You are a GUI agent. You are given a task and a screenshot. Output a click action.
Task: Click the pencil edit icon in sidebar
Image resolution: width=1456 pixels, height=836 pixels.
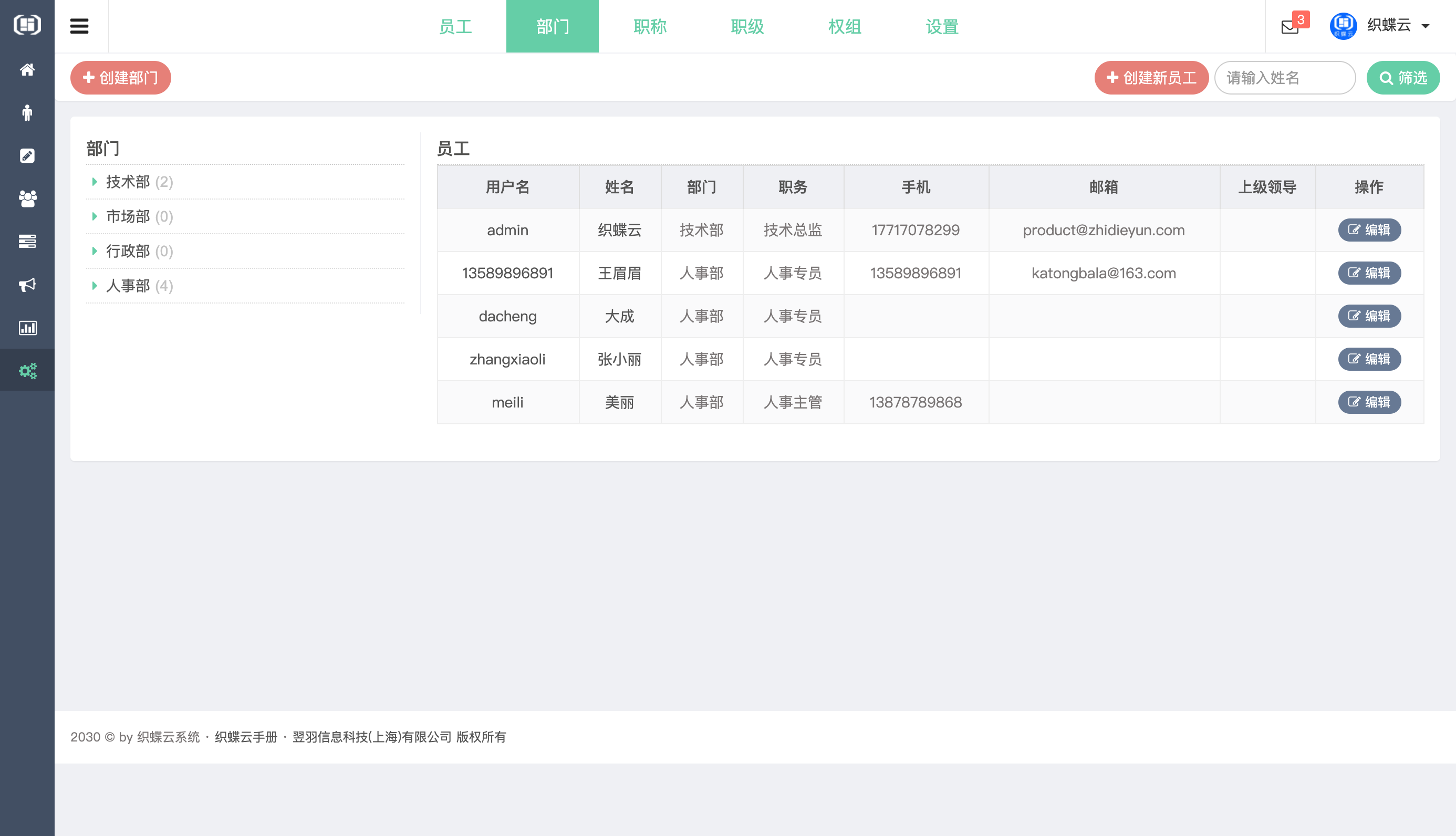27,155
